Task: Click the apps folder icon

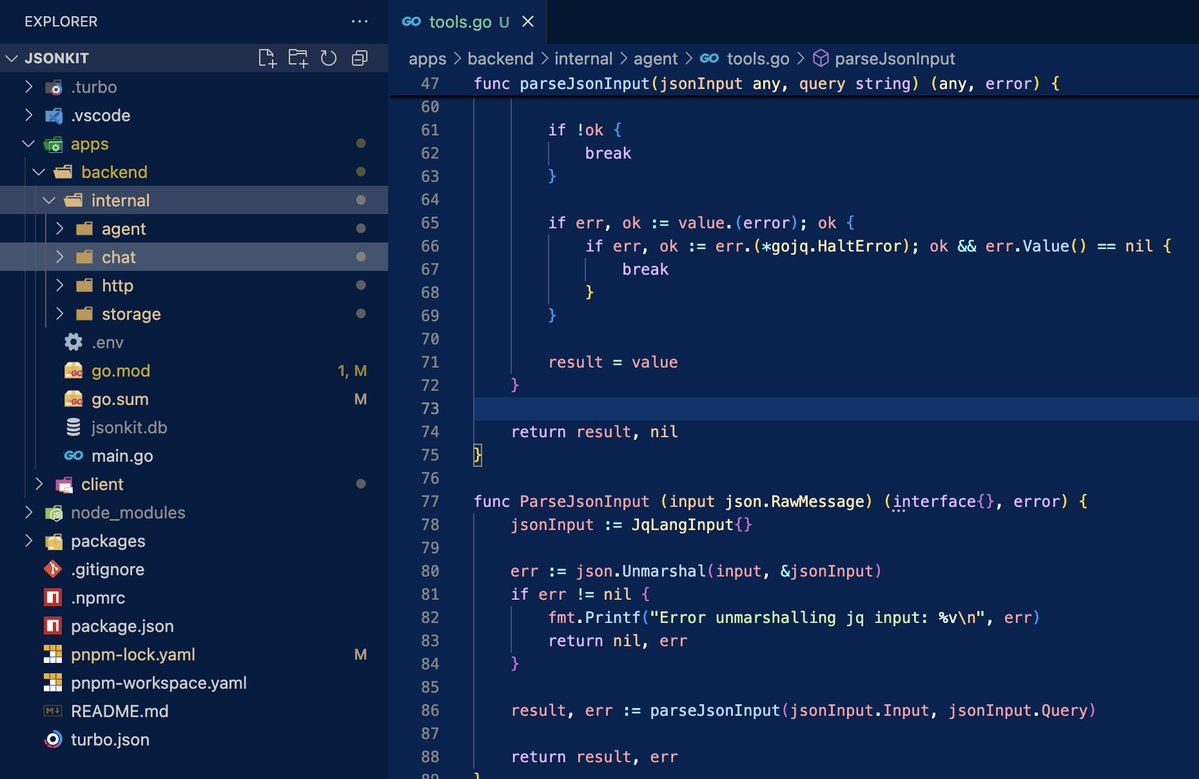Action: pos(54,144)
